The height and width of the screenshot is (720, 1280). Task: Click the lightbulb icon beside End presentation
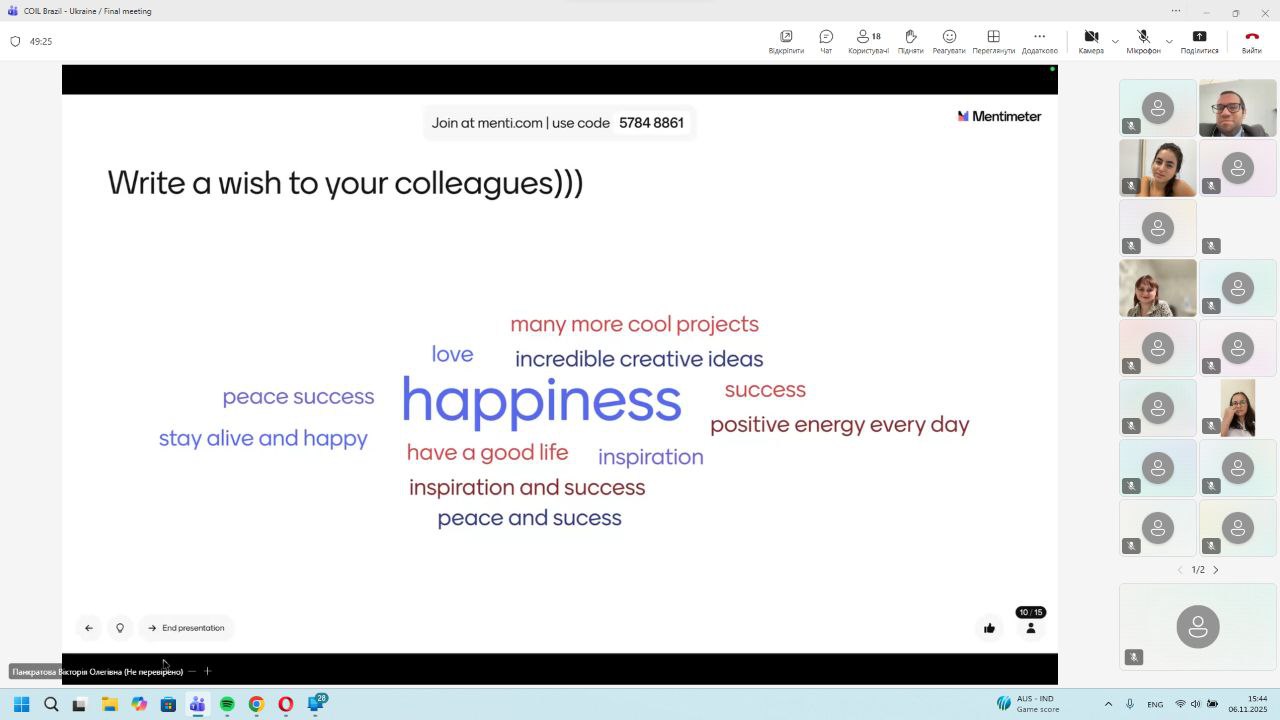coord(120,628)
